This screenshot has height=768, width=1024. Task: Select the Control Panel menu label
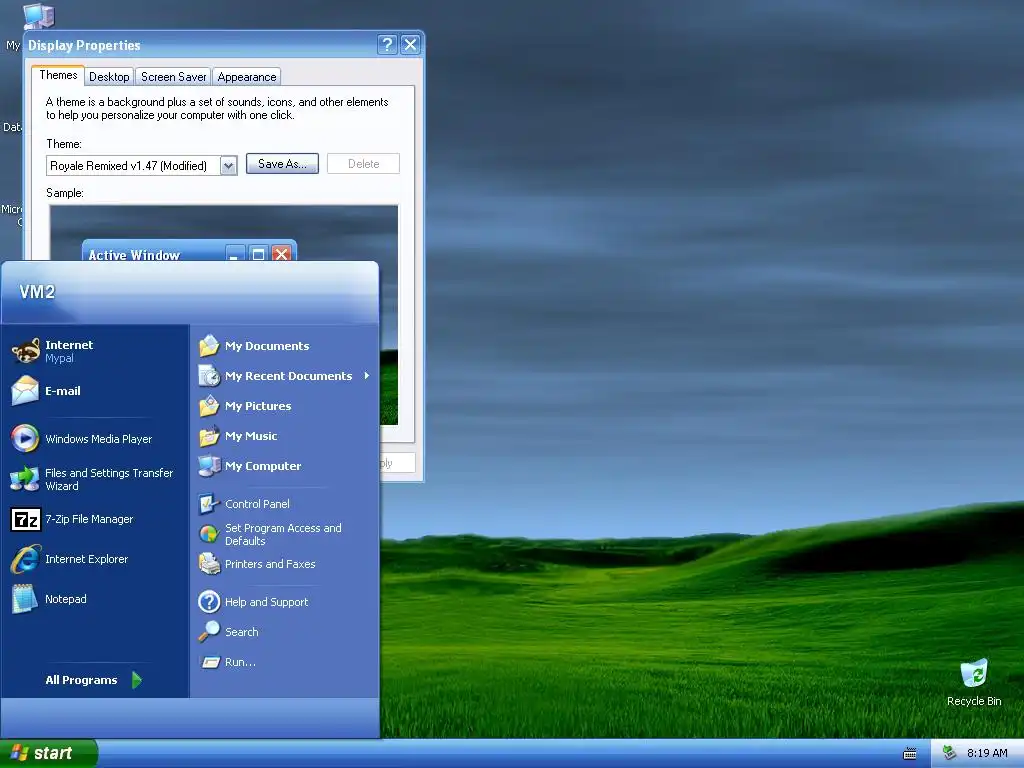pyautogui.click(x=257, y=504)
